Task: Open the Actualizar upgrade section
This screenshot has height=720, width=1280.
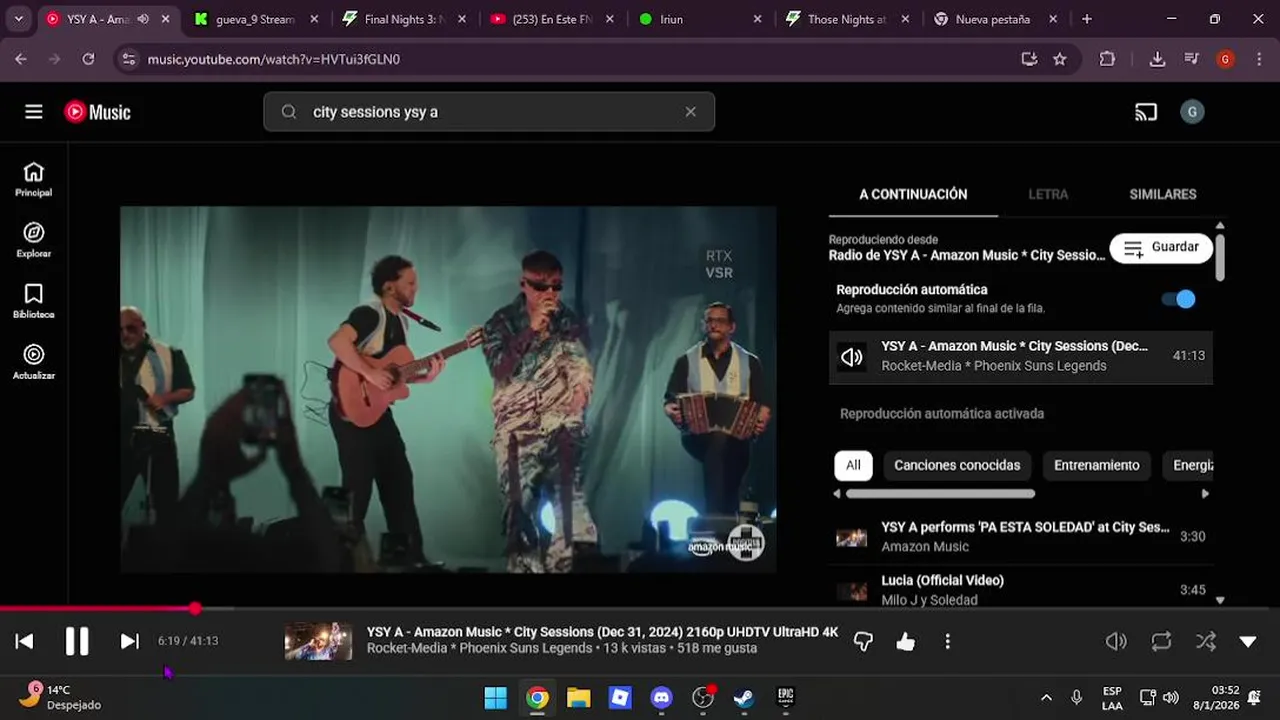Action: click(34, 363)
